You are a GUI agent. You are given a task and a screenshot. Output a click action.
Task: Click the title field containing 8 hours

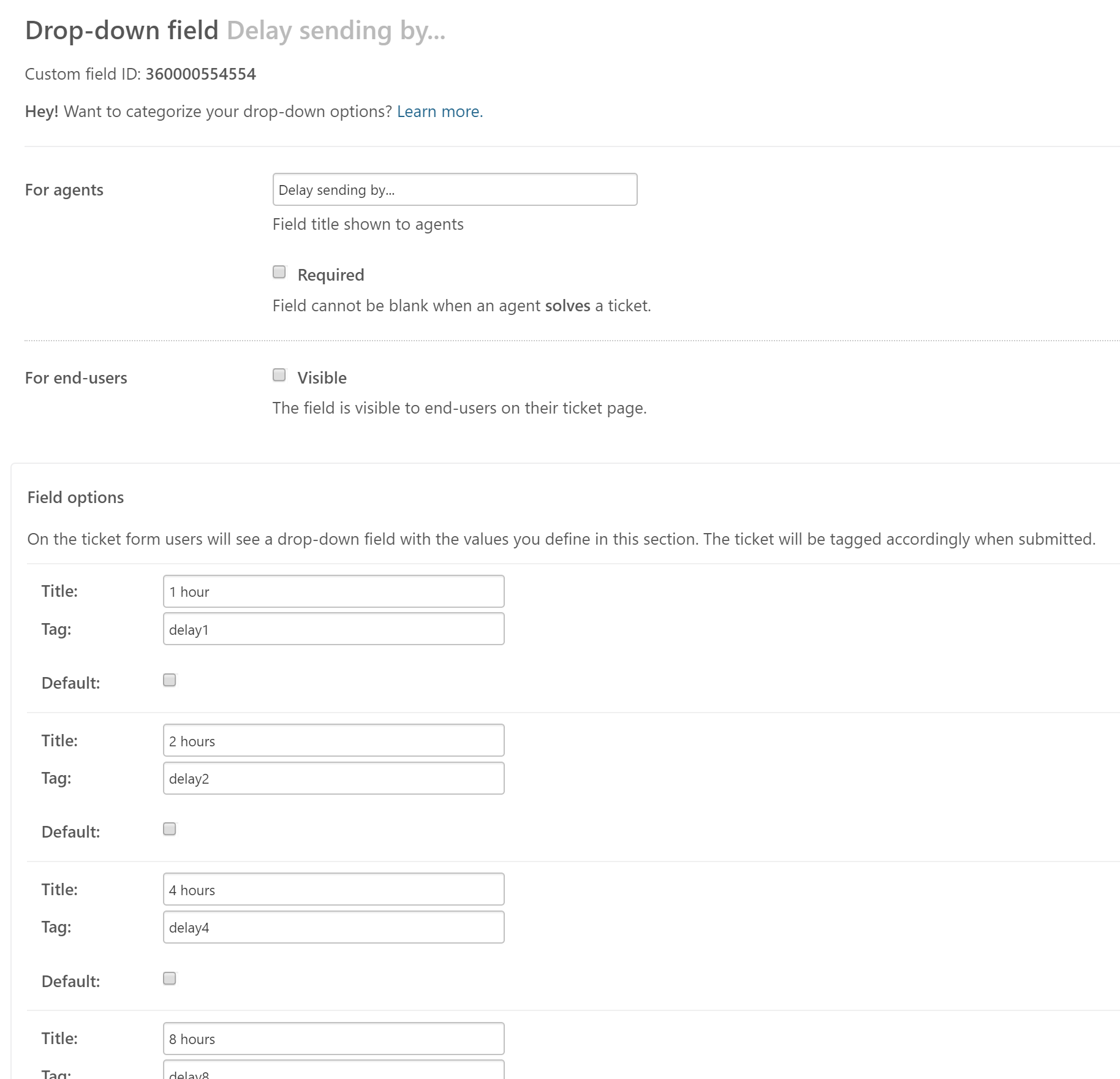click(x=333, y=1039)
